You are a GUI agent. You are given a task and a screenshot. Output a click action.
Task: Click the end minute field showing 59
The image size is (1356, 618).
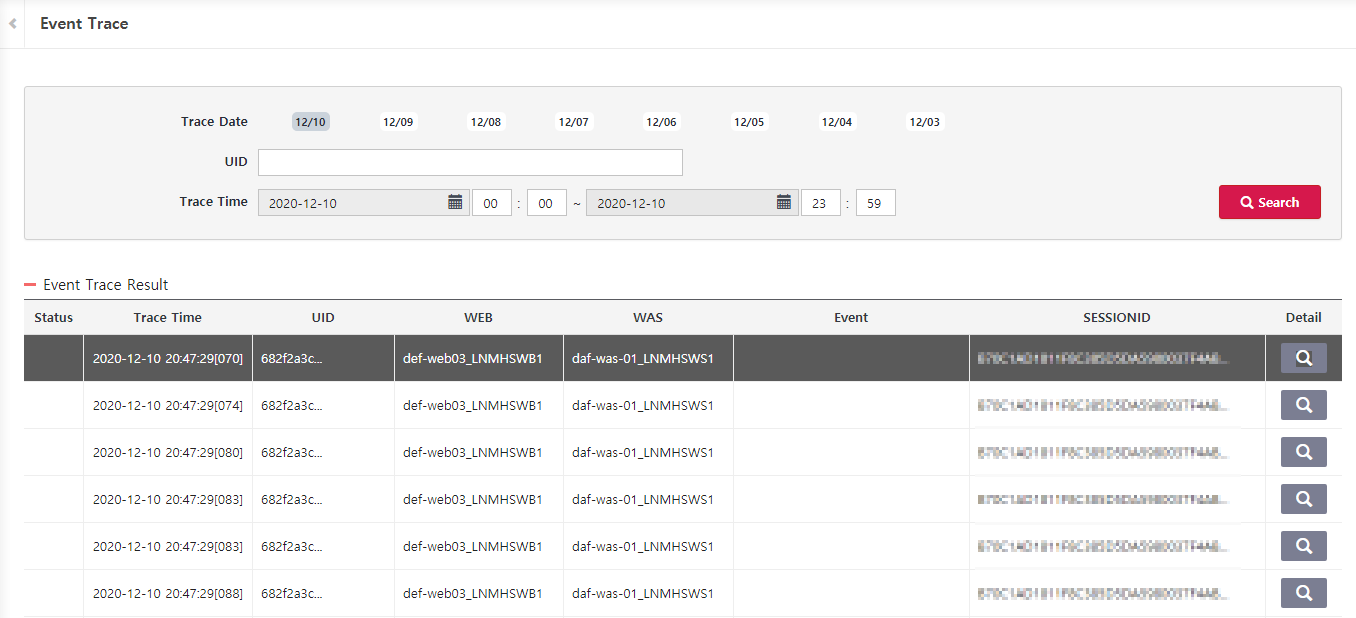click(875, 203)
